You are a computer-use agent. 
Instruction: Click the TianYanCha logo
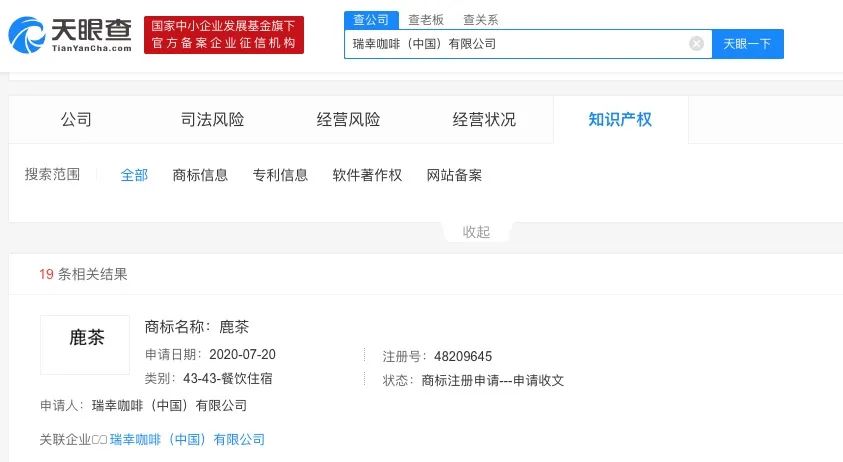70,35
